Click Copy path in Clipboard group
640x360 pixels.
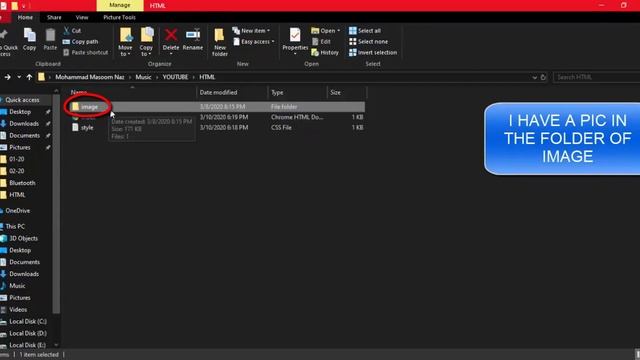click(80, 42)
